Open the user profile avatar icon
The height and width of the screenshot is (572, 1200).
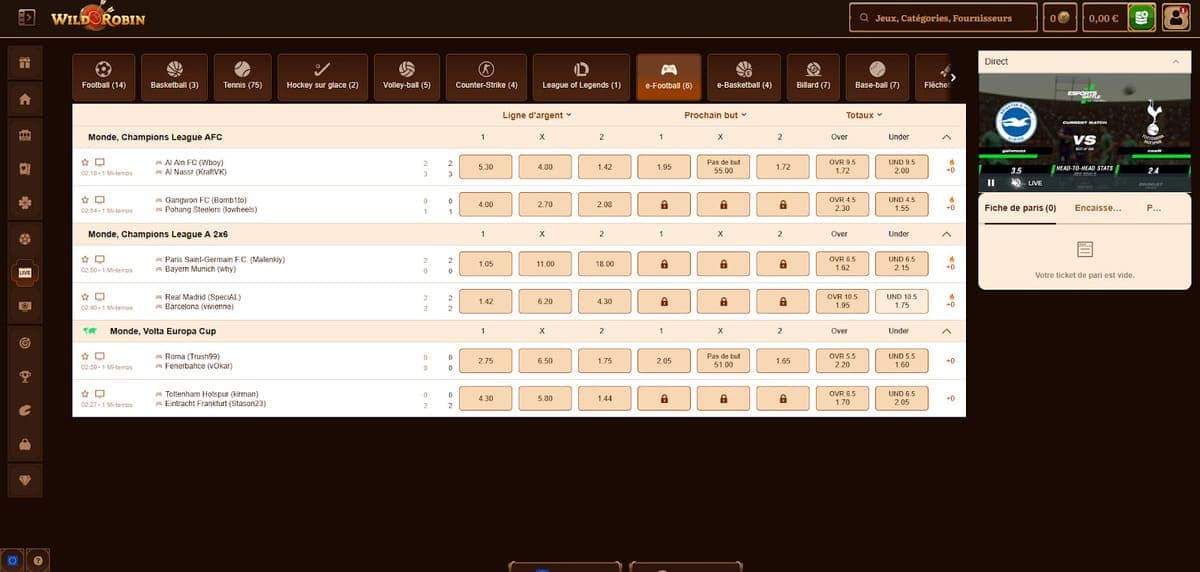tap(1175, 18)
